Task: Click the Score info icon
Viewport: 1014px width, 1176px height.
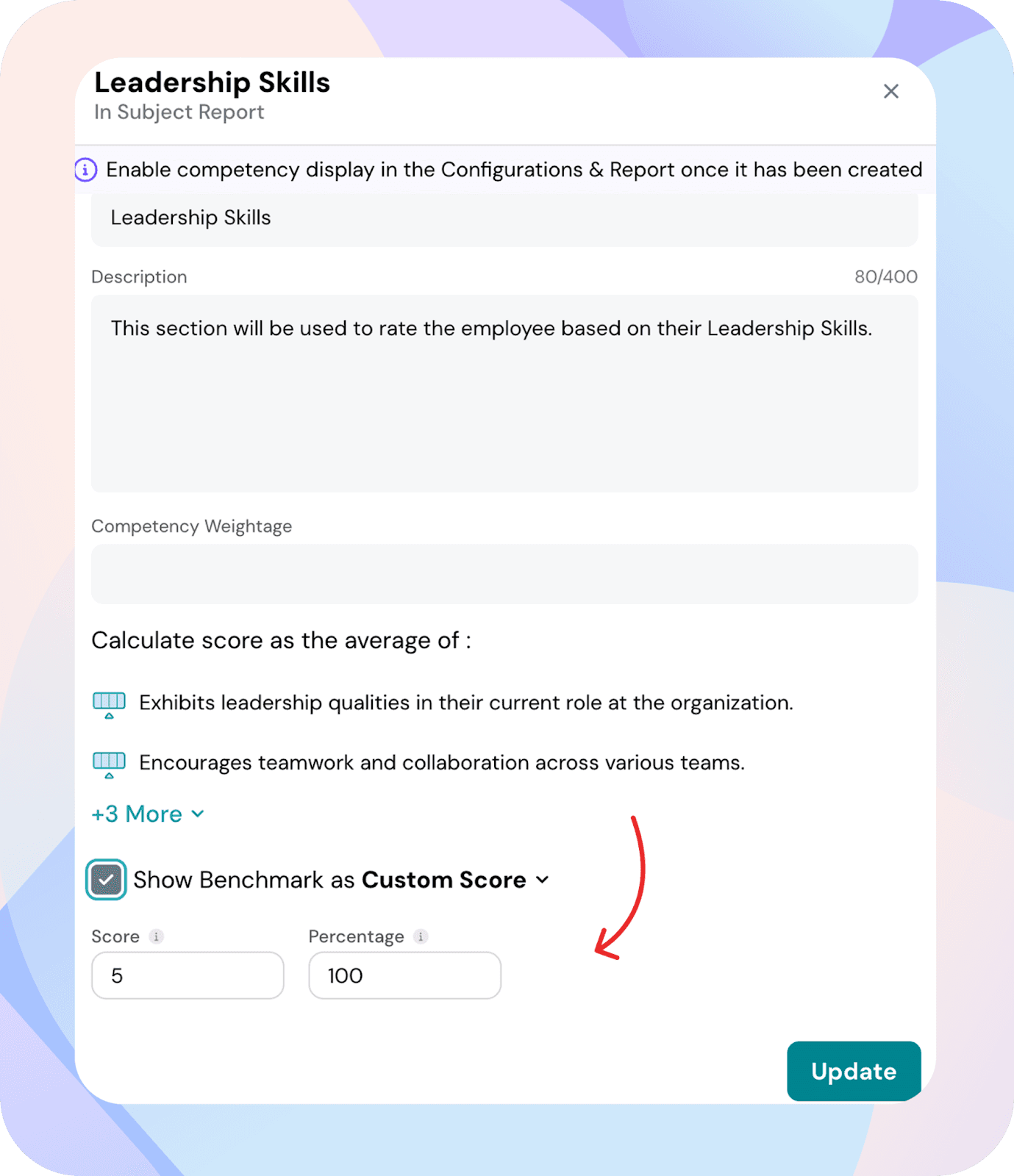Action: point(156,936)
